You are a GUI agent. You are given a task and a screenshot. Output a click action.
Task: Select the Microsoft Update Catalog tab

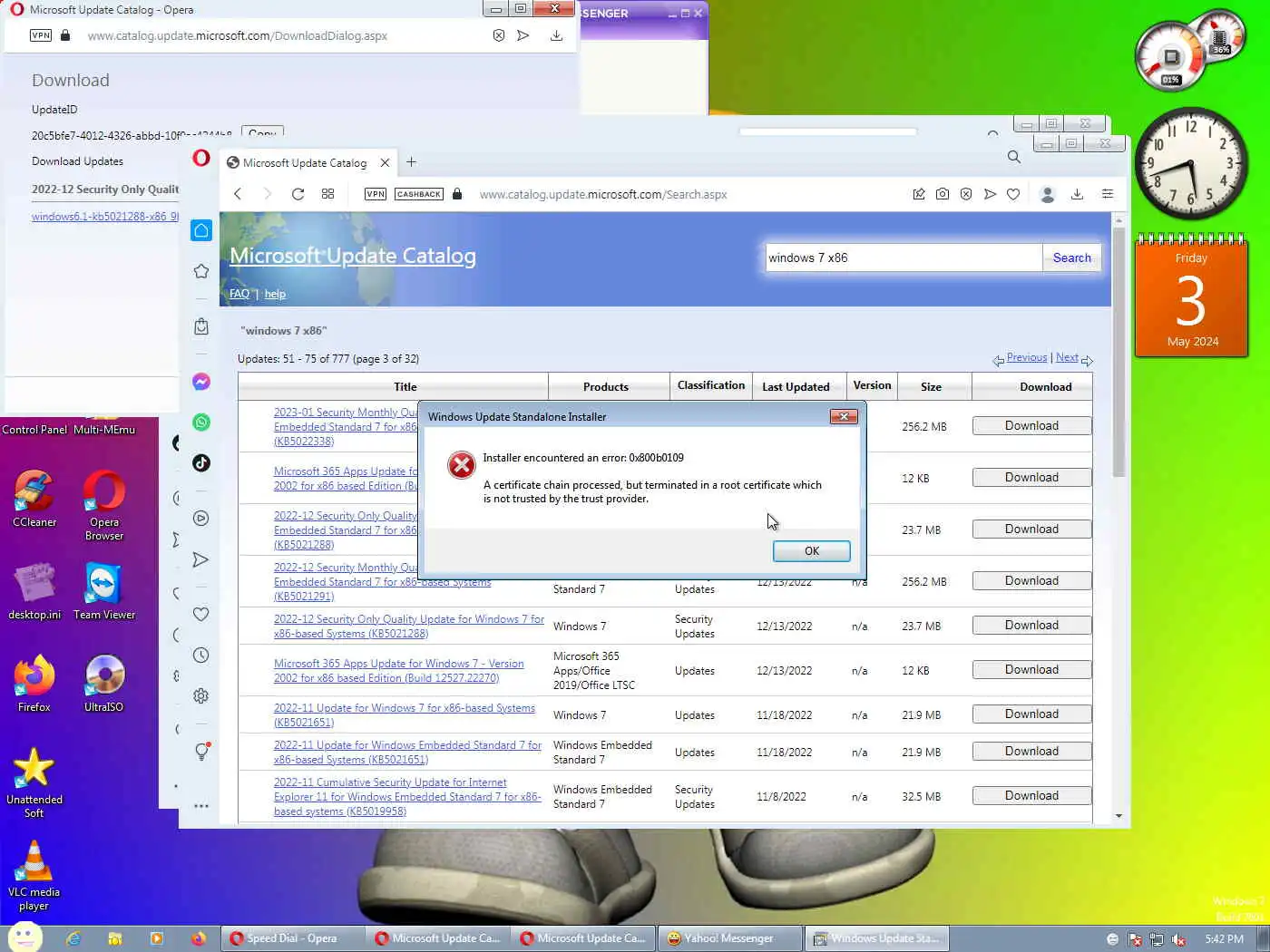[305, 163]
